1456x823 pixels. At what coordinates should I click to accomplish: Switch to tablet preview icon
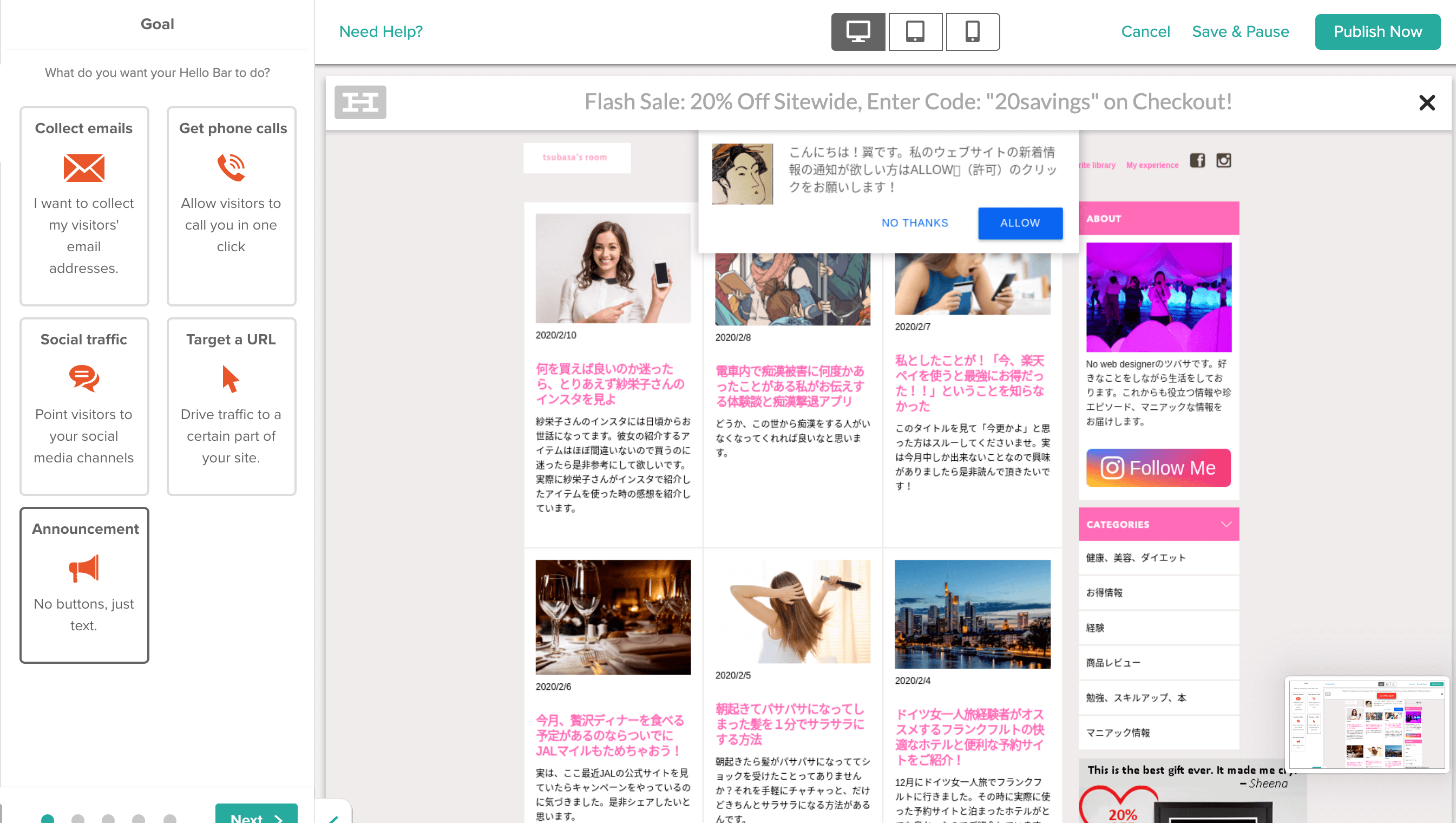pos(915,31)
